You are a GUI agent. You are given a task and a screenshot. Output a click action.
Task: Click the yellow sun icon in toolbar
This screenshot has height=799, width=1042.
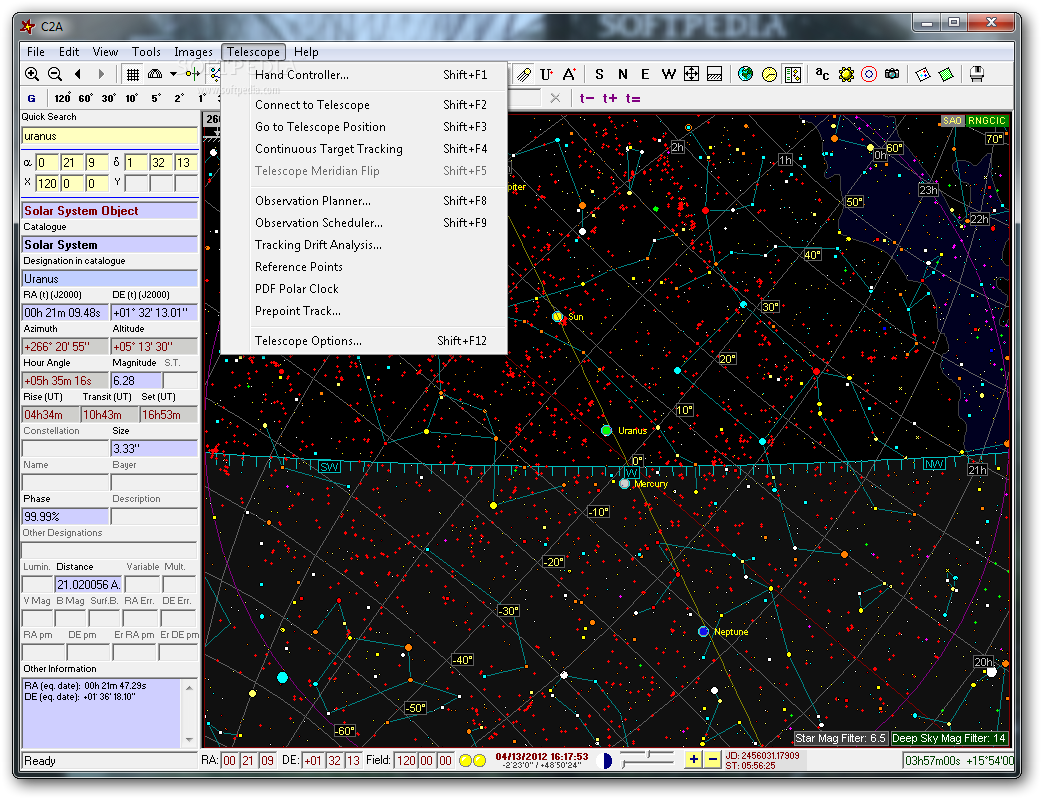[x=846, y=74]
